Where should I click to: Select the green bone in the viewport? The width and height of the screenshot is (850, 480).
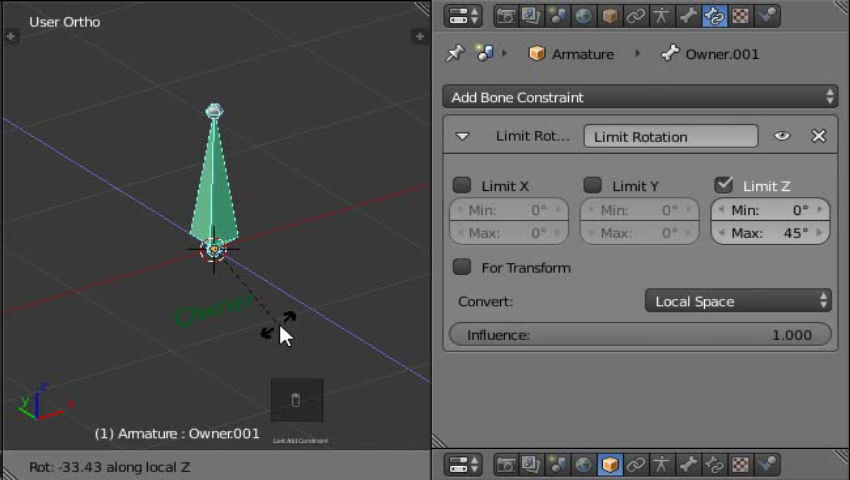pyautogui.click(x=214, y=184)
